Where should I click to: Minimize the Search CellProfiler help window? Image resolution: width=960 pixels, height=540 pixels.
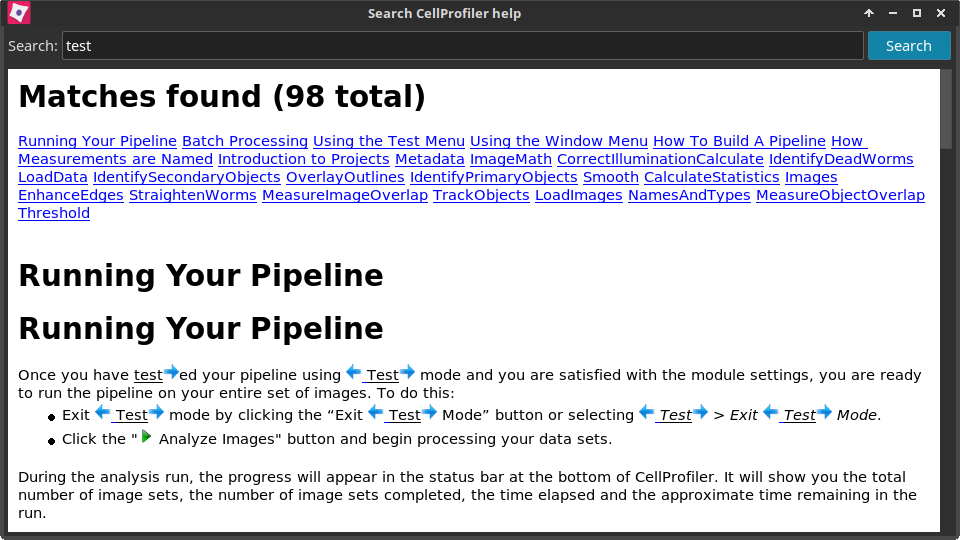click(893, 13)
